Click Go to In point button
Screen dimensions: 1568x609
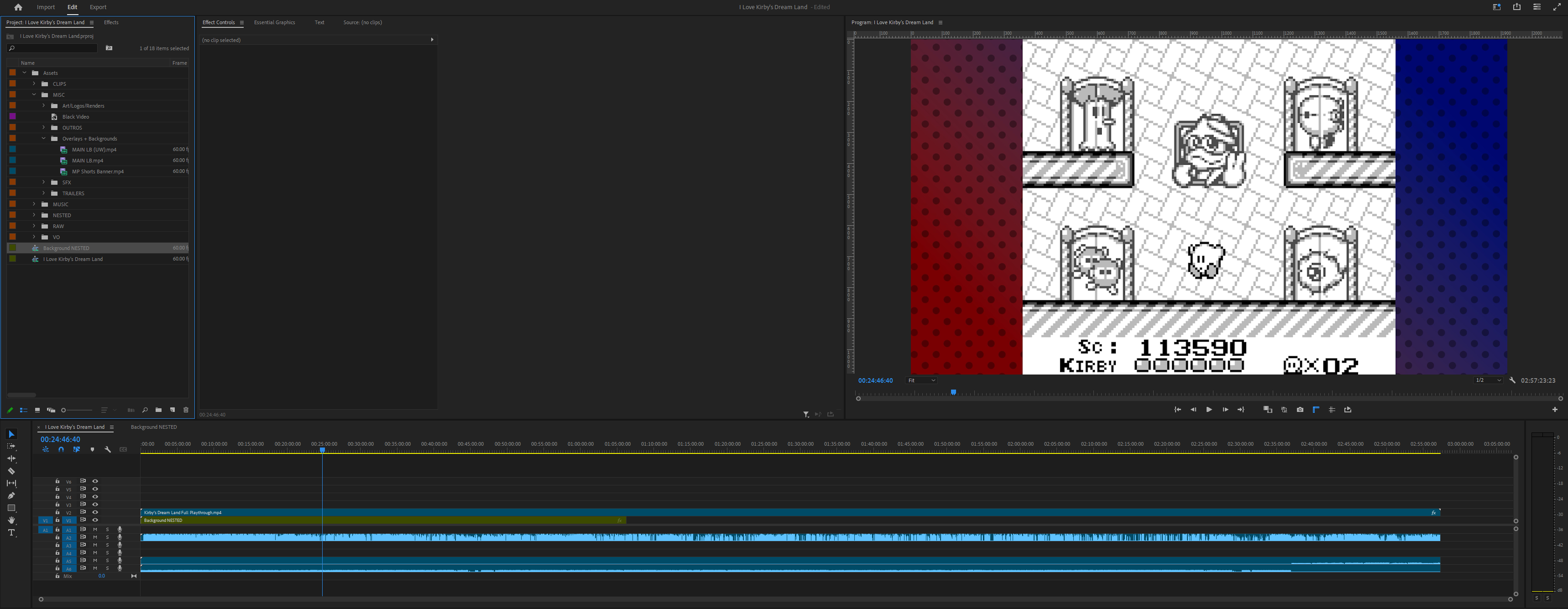click(1177, 410)
